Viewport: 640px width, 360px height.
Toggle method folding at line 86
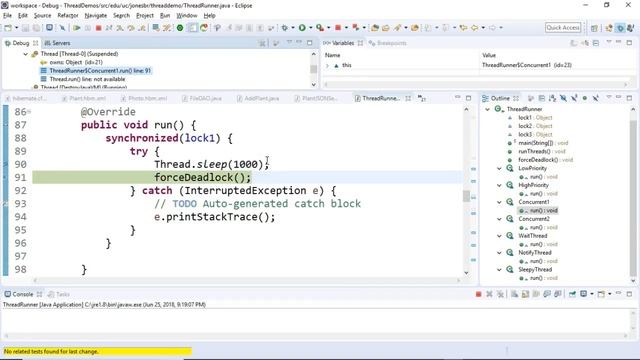pos(29,111)
